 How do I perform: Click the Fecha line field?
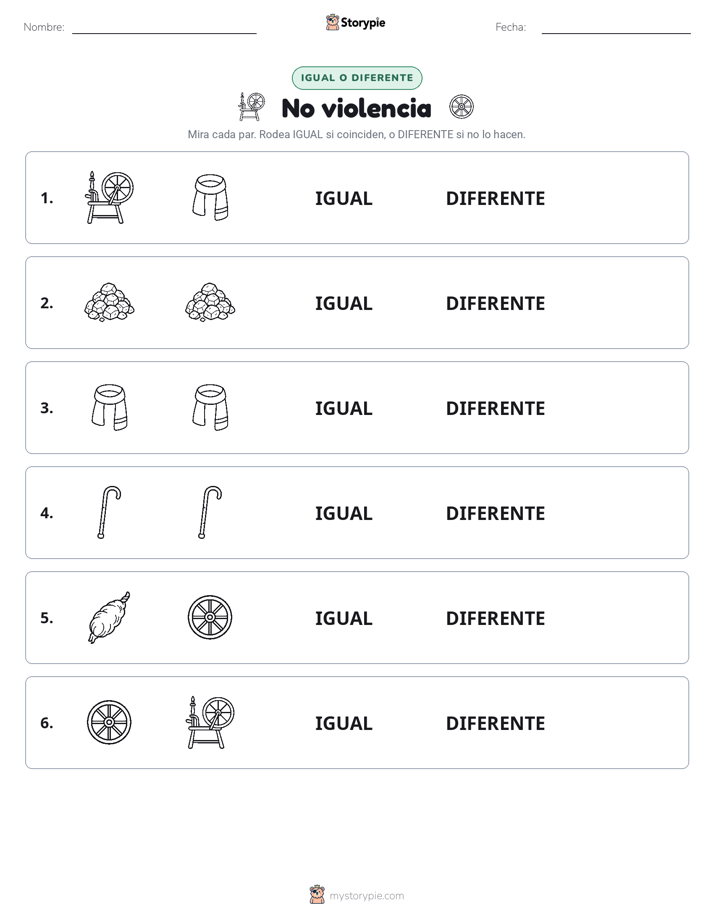(616, 27)
